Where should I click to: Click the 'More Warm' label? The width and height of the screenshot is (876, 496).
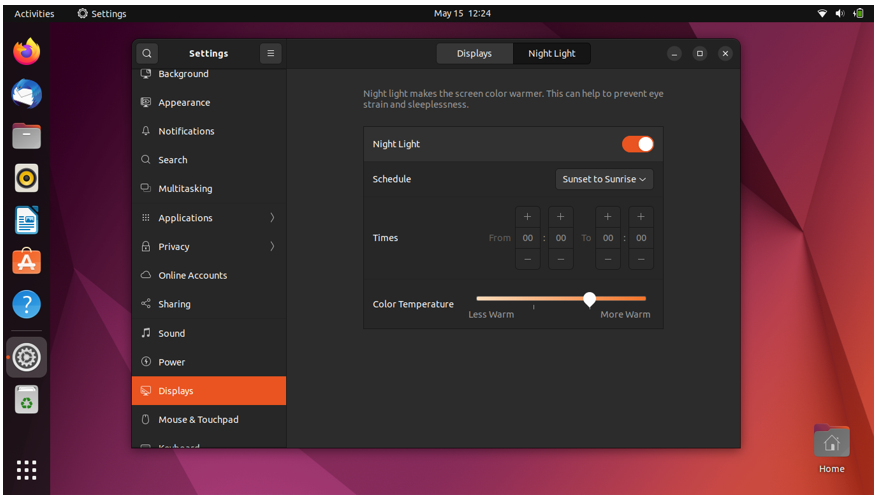625,314
